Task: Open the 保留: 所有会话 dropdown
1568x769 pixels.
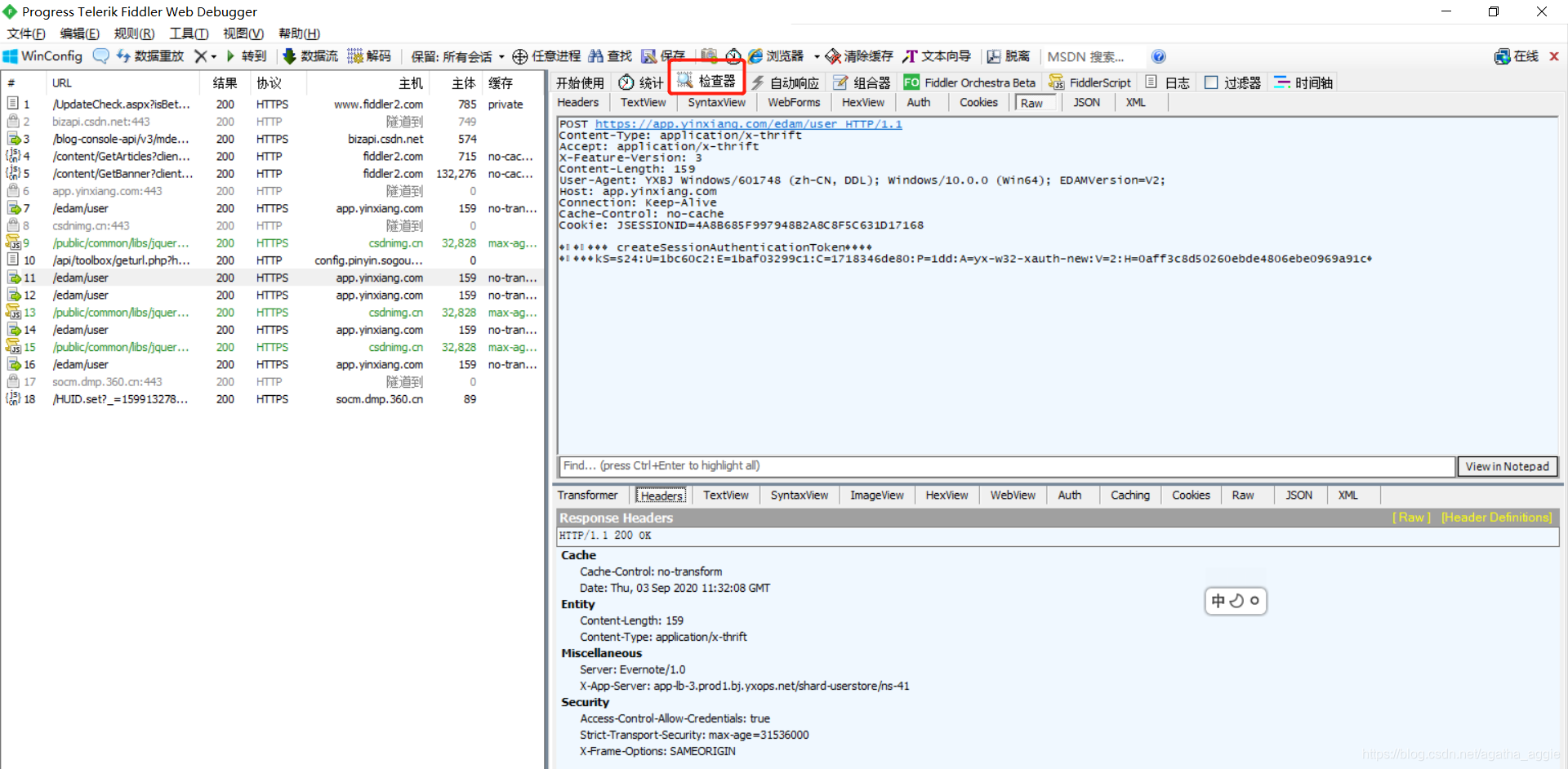Action: (x=457, y=56)
